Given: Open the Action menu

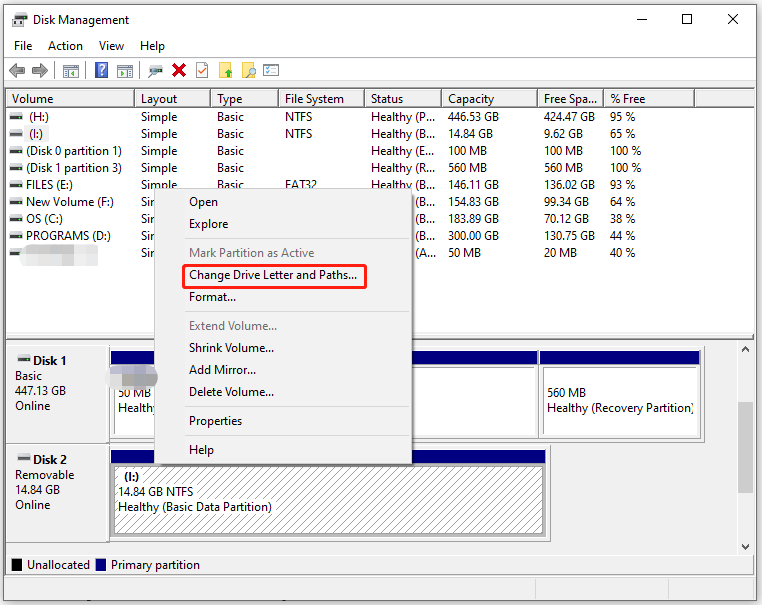Looking at the screenshot, I should (65, 46).
